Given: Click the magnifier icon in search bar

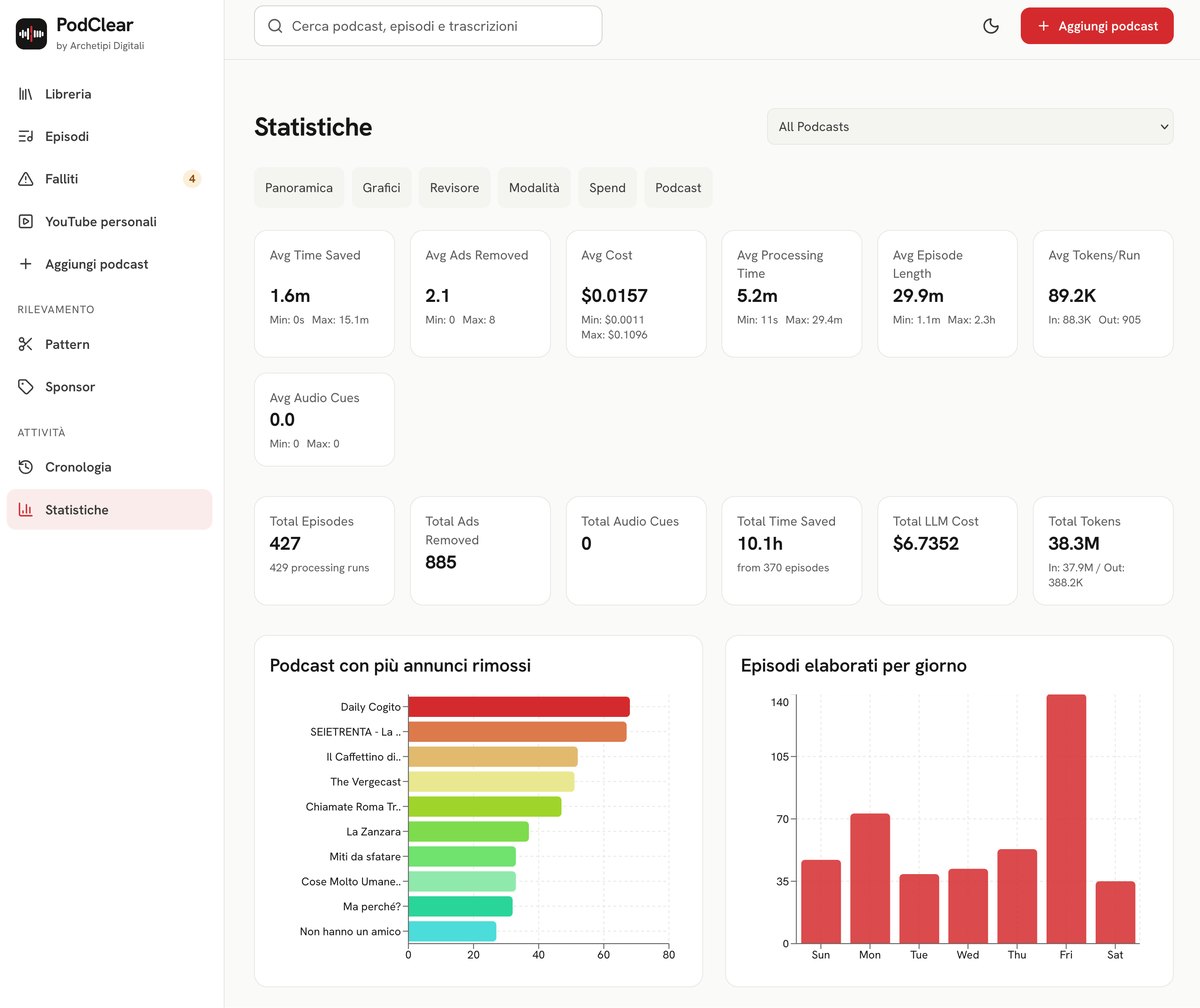Looking at the screenshot, I should (x=275, y=27).
